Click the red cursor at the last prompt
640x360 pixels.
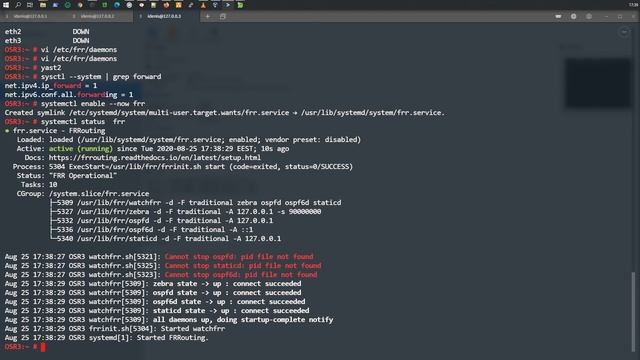click(43, 347)
